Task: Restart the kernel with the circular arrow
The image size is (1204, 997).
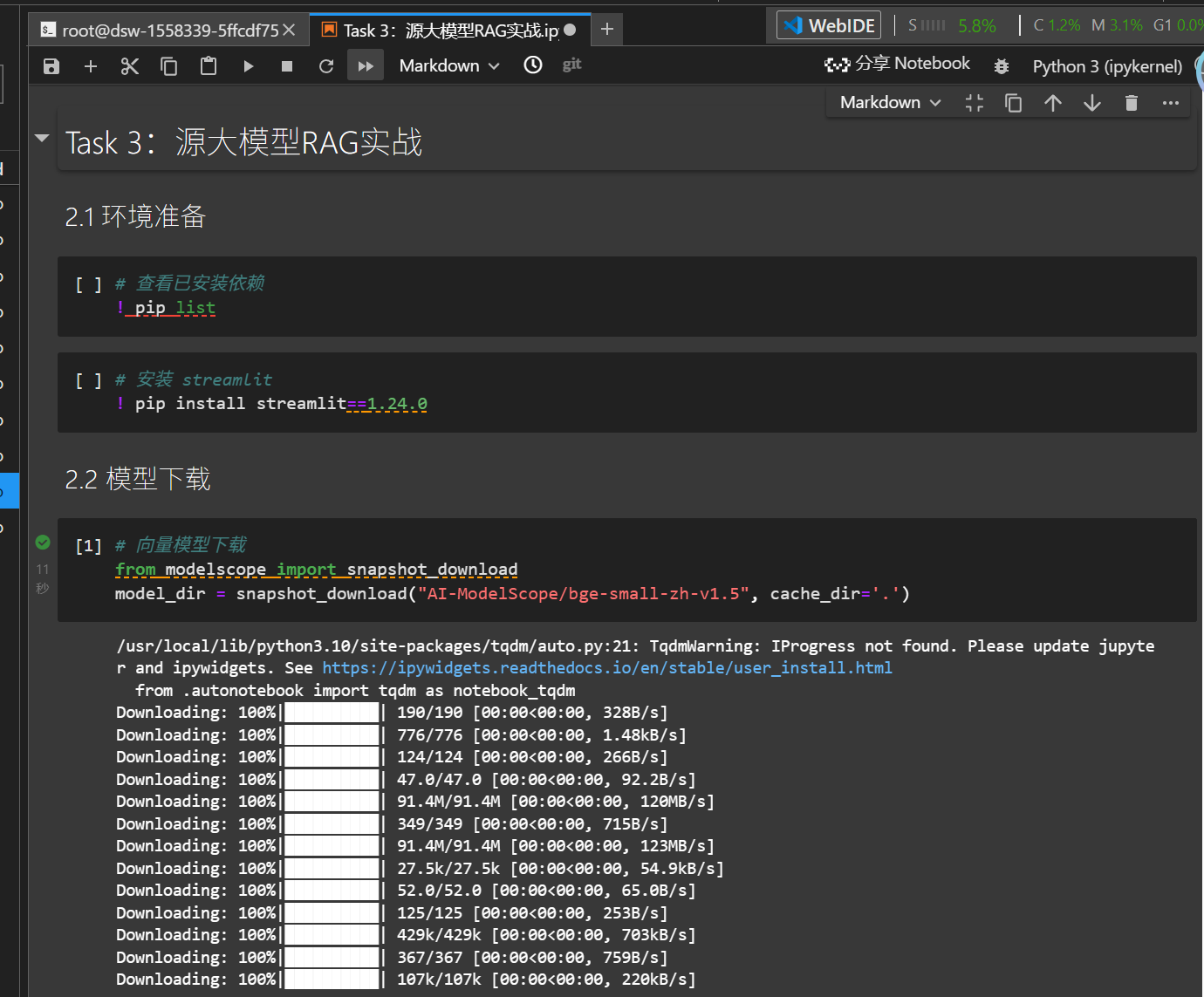Action: coord(326,66)
